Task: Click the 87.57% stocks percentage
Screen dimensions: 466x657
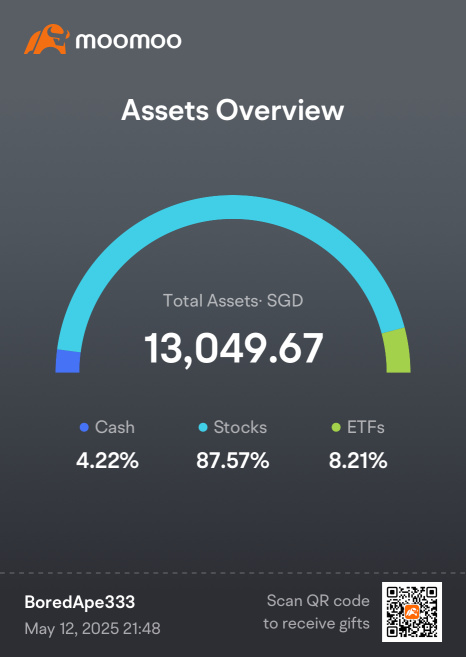Action: click(233, 461)
